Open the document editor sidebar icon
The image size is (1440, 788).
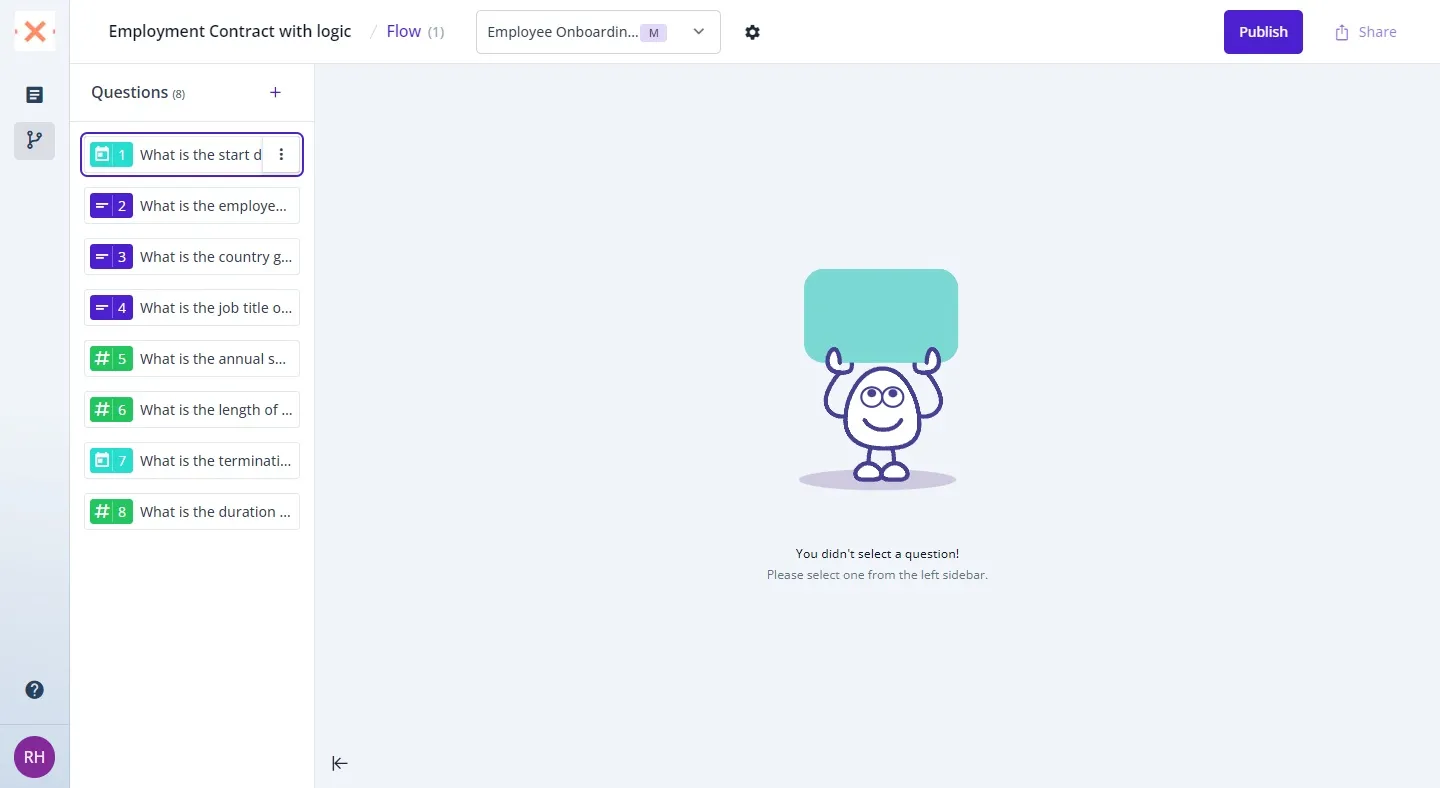point(35,95)
